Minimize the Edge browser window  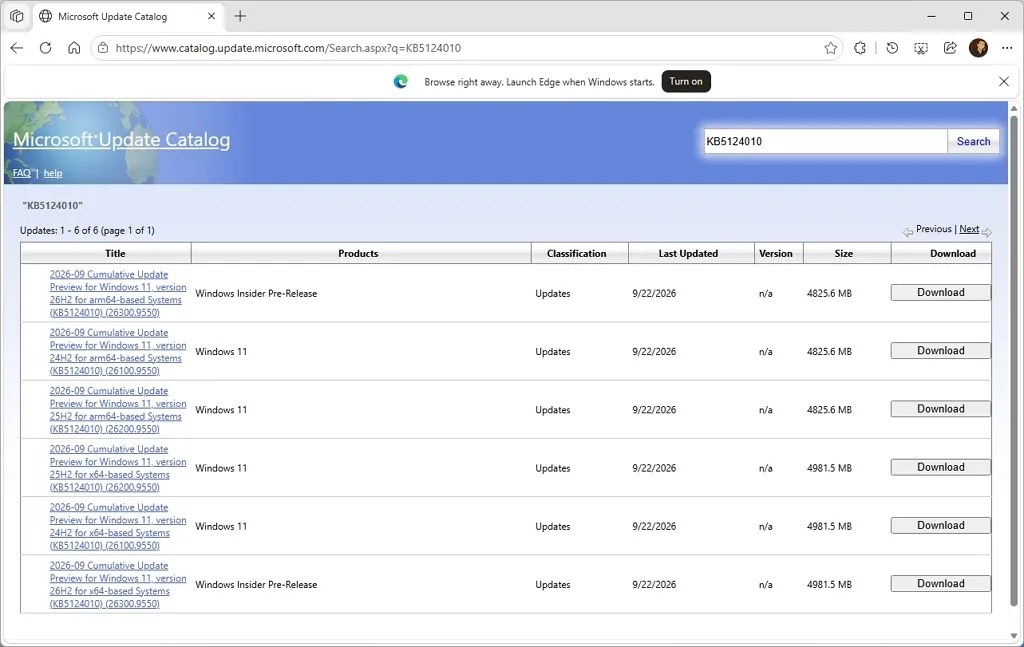point(931,16)
